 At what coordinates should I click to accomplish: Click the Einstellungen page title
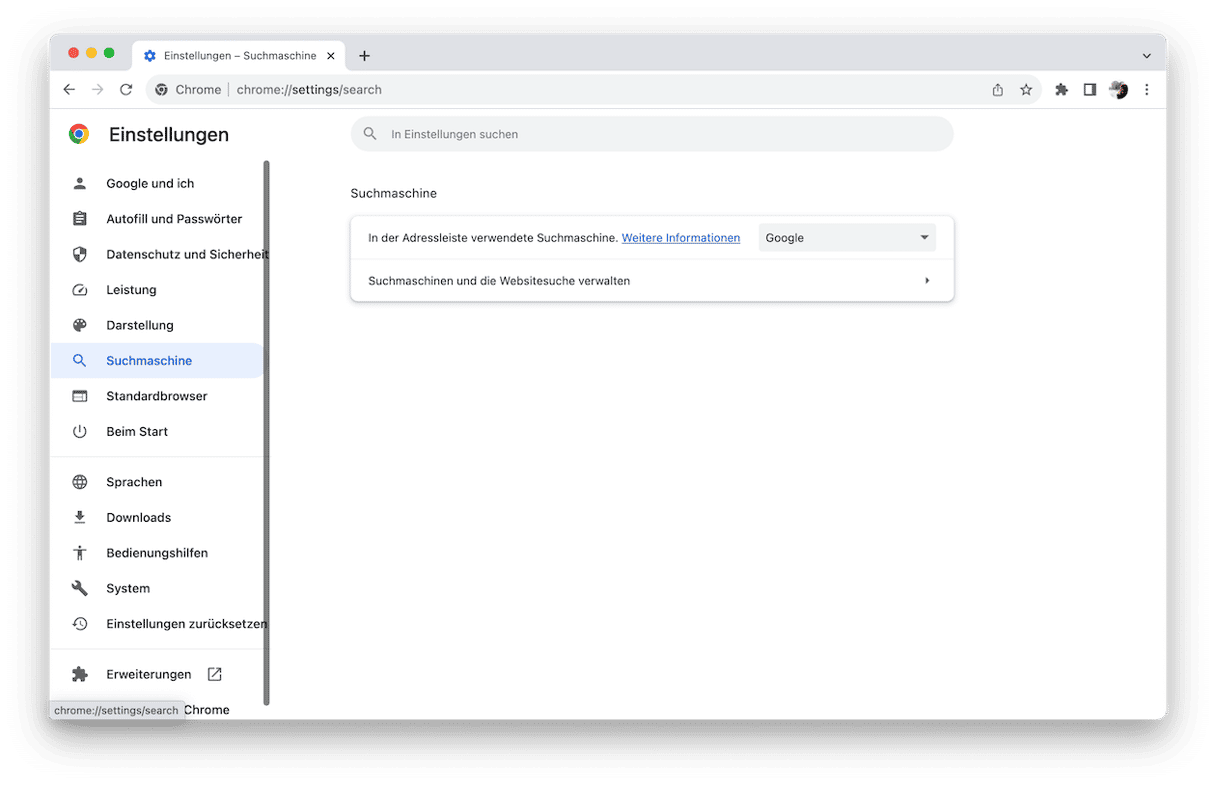click(169, 135)
